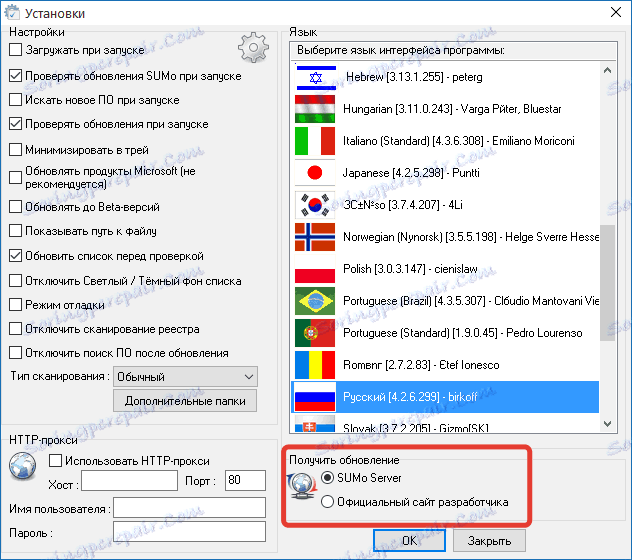Viewport: 632px width, 560px height.
Task: Close the Установки dialog with X
Action: click(x=615, y=12)
